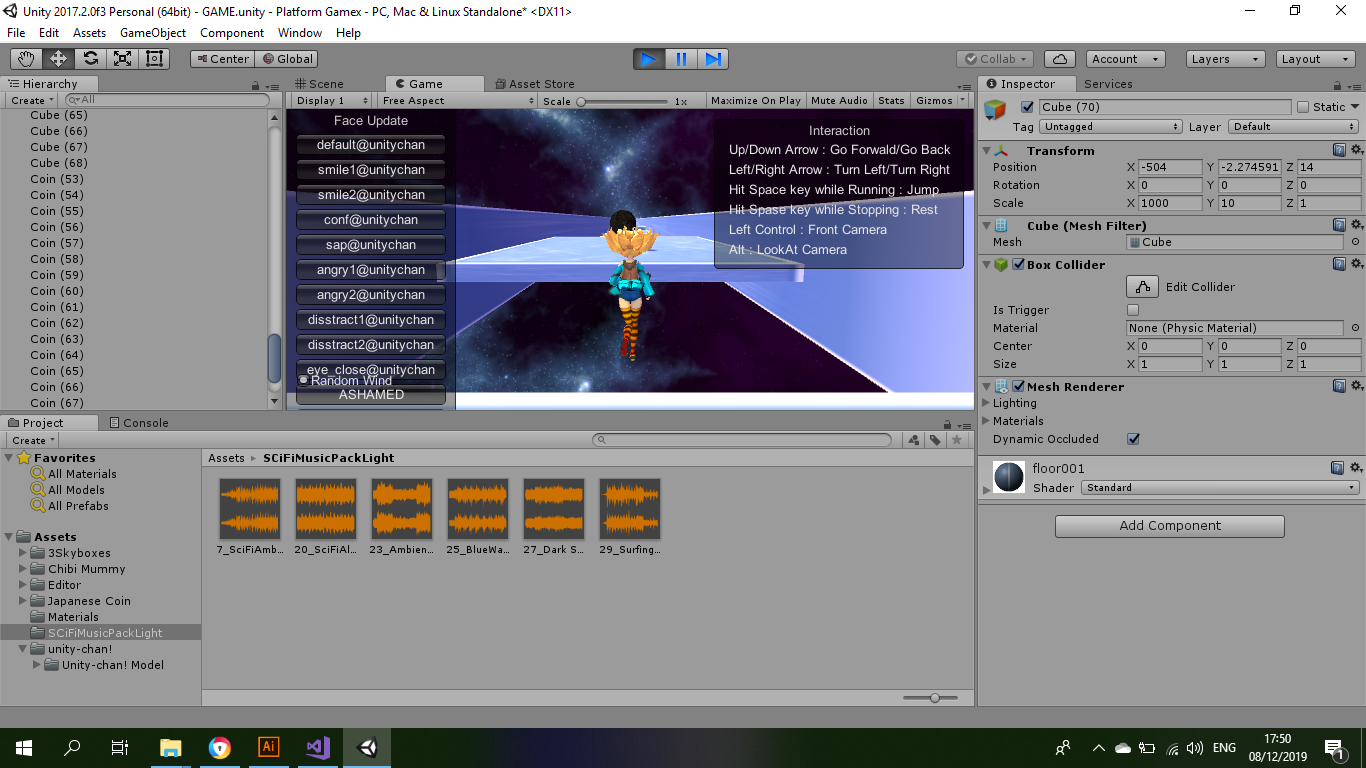The height and width of the screenshot is (768, 1366).
Task: Open Chrome in Windows taskbar
Action: tap(220, 747)
